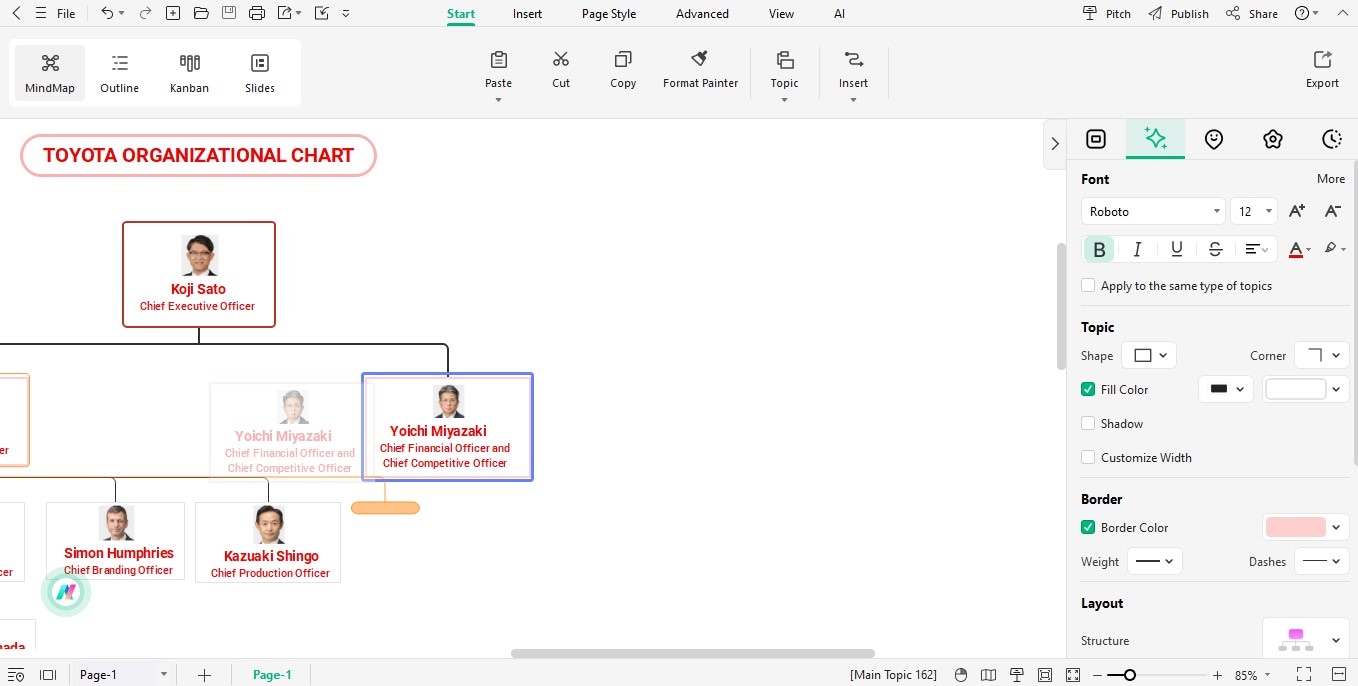This screenshot has width=1358, height=686.
Task: Toggle bold formatting button
Action: (x=1099, y=249)
